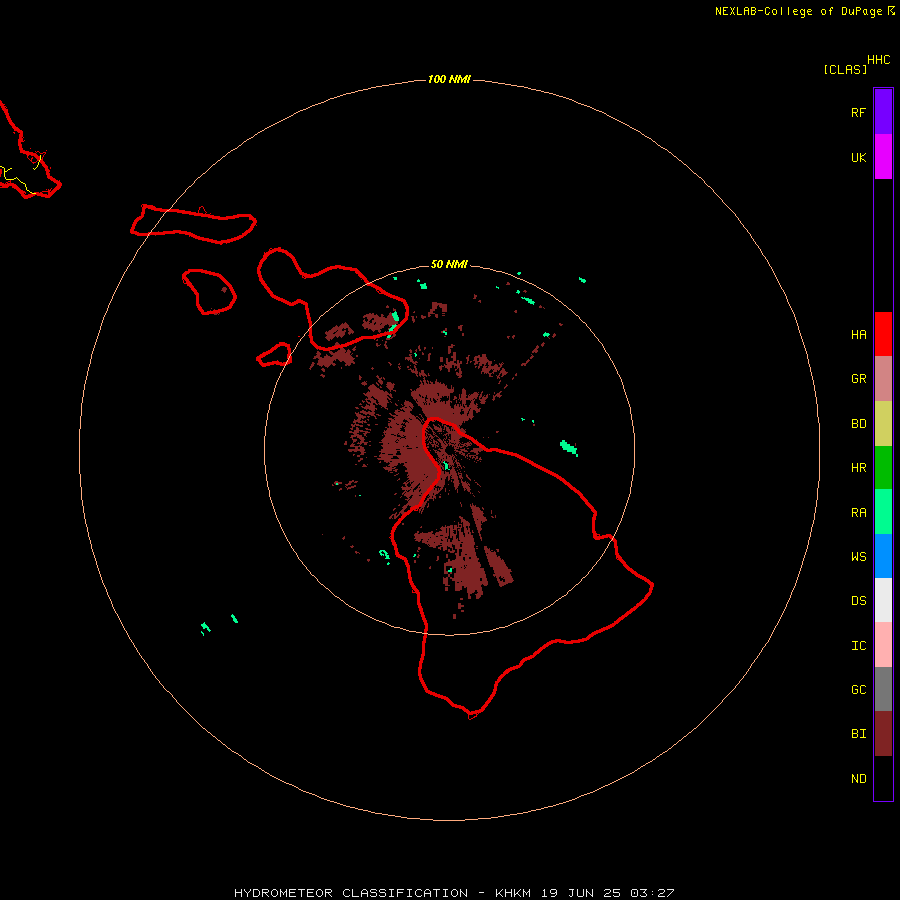Viewport: 900px width, 900px height.
Task: Click the purple RF color swatch
Action: click(x=883, y=112)
